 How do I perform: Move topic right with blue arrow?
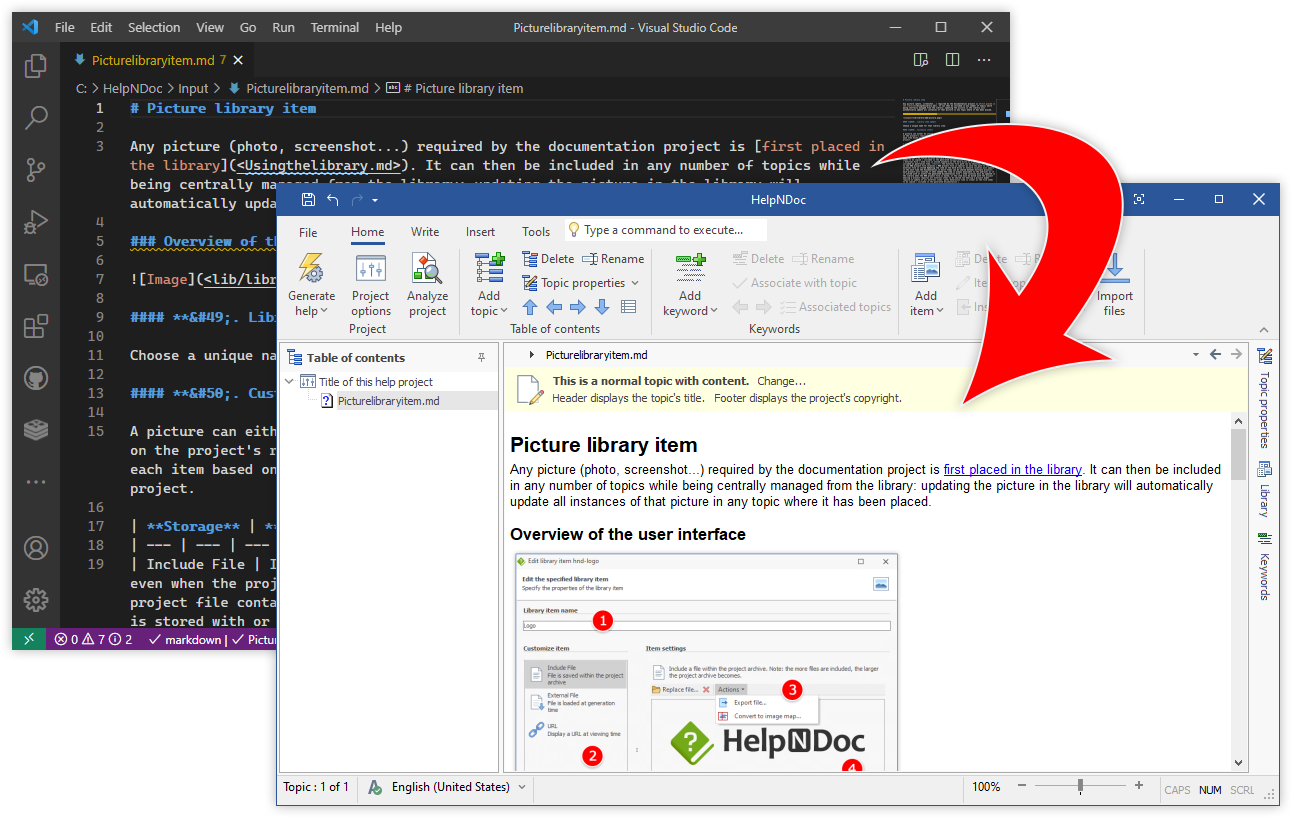tap(577, 307)
